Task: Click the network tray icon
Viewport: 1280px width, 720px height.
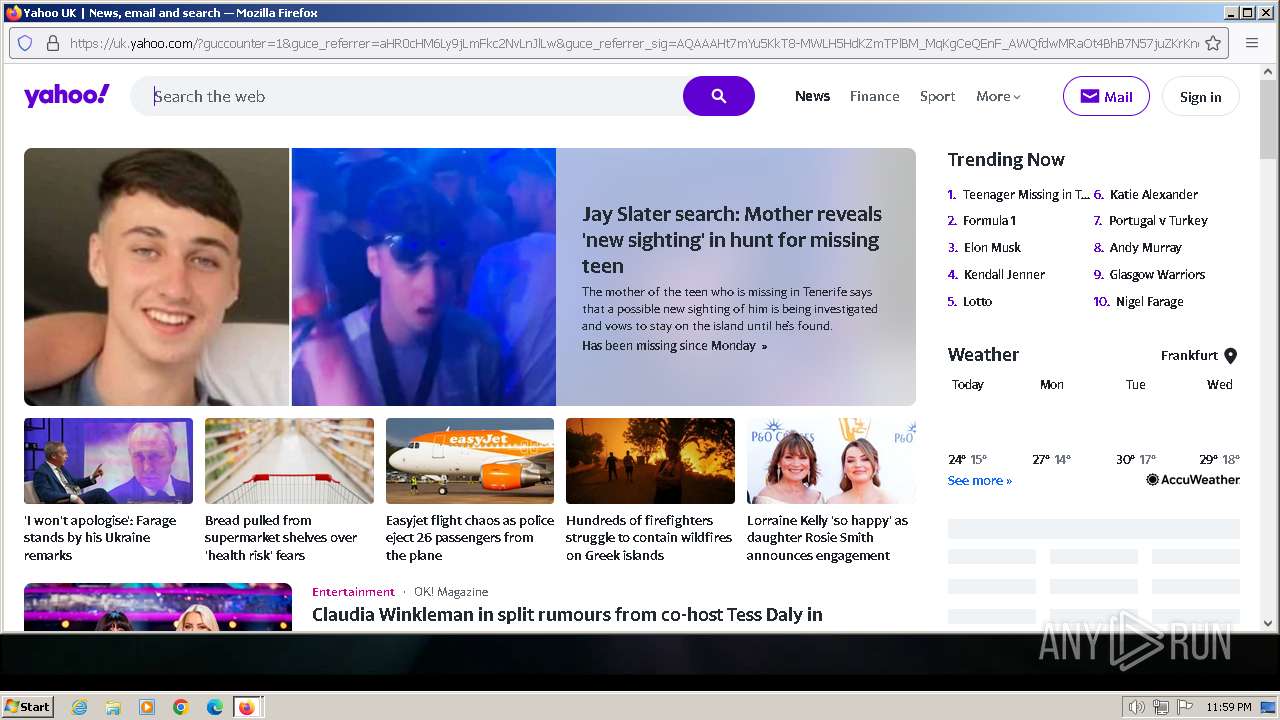Action: [1160, 707]
